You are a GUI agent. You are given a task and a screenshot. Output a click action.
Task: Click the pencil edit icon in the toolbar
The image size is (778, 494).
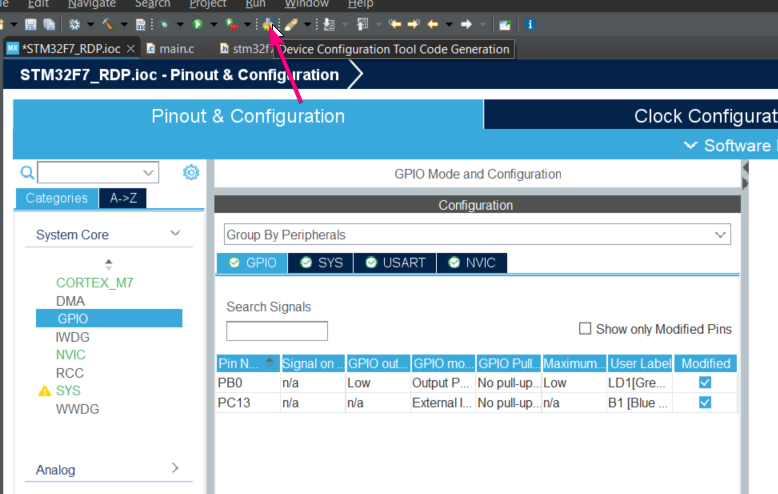click(x=291, y=24)
